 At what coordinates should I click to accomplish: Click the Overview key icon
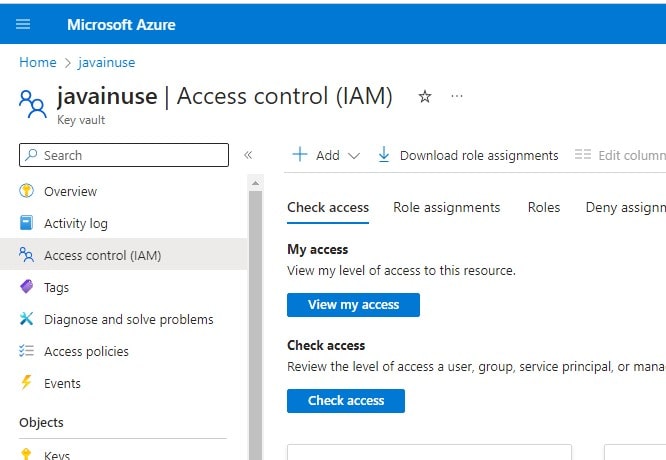(26, 191)
